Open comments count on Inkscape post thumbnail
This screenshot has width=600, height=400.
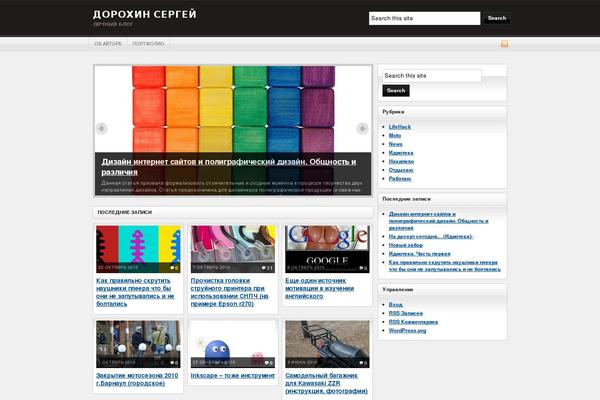(269, 362)
